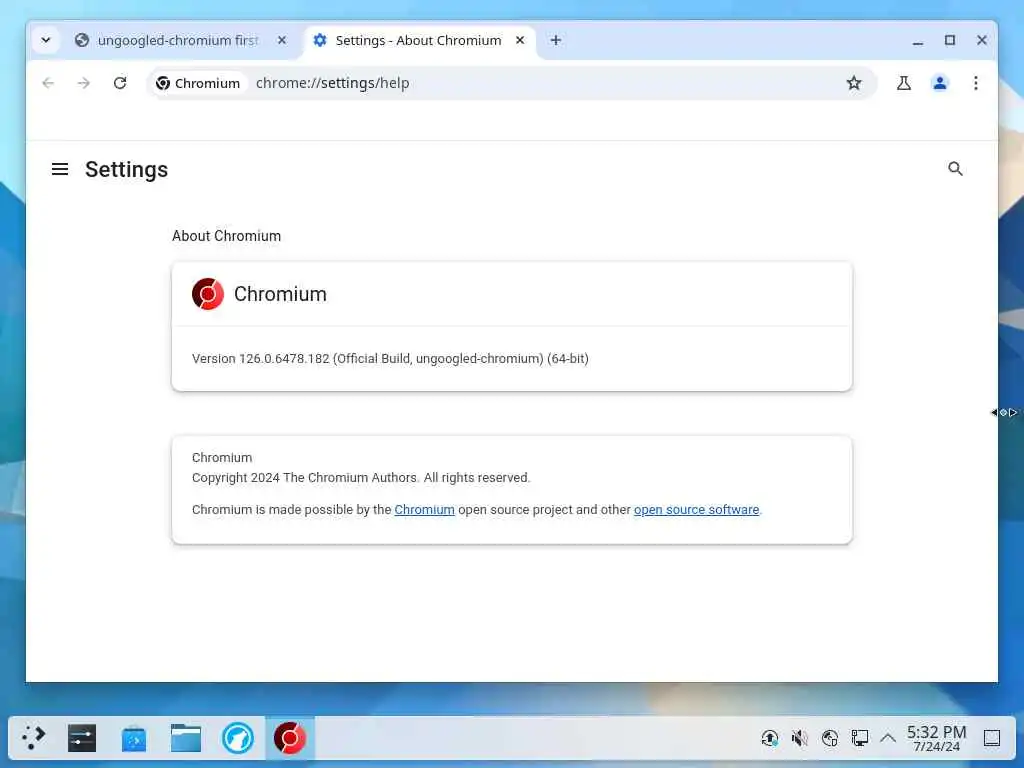Click the muted volume tray icon
Viewport: 1024px width, 768px height.
pyautogui.click(x=799, y=738)
